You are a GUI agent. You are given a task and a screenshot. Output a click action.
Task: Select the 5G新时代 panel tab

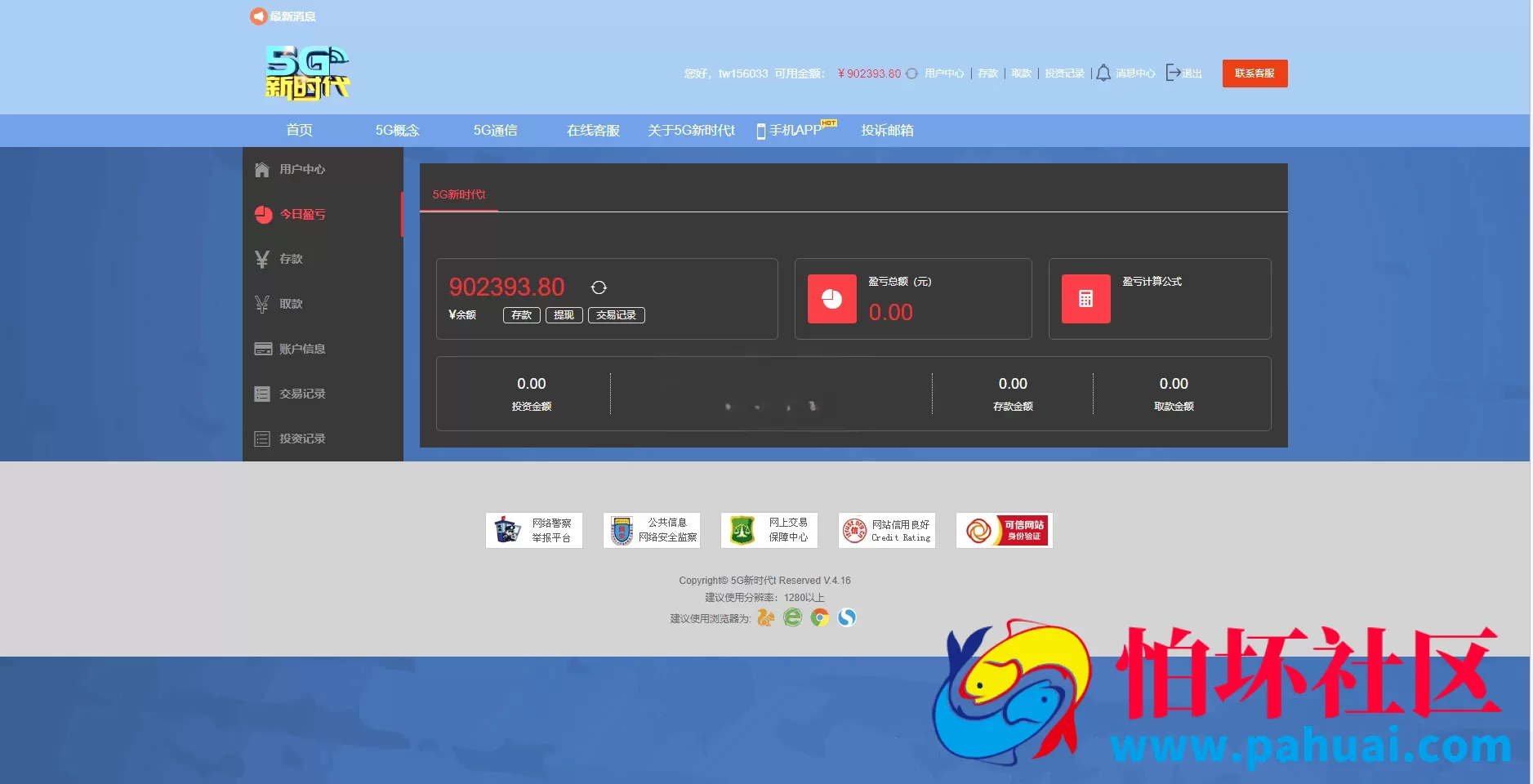pyautogui.click(x=459, y=194)
